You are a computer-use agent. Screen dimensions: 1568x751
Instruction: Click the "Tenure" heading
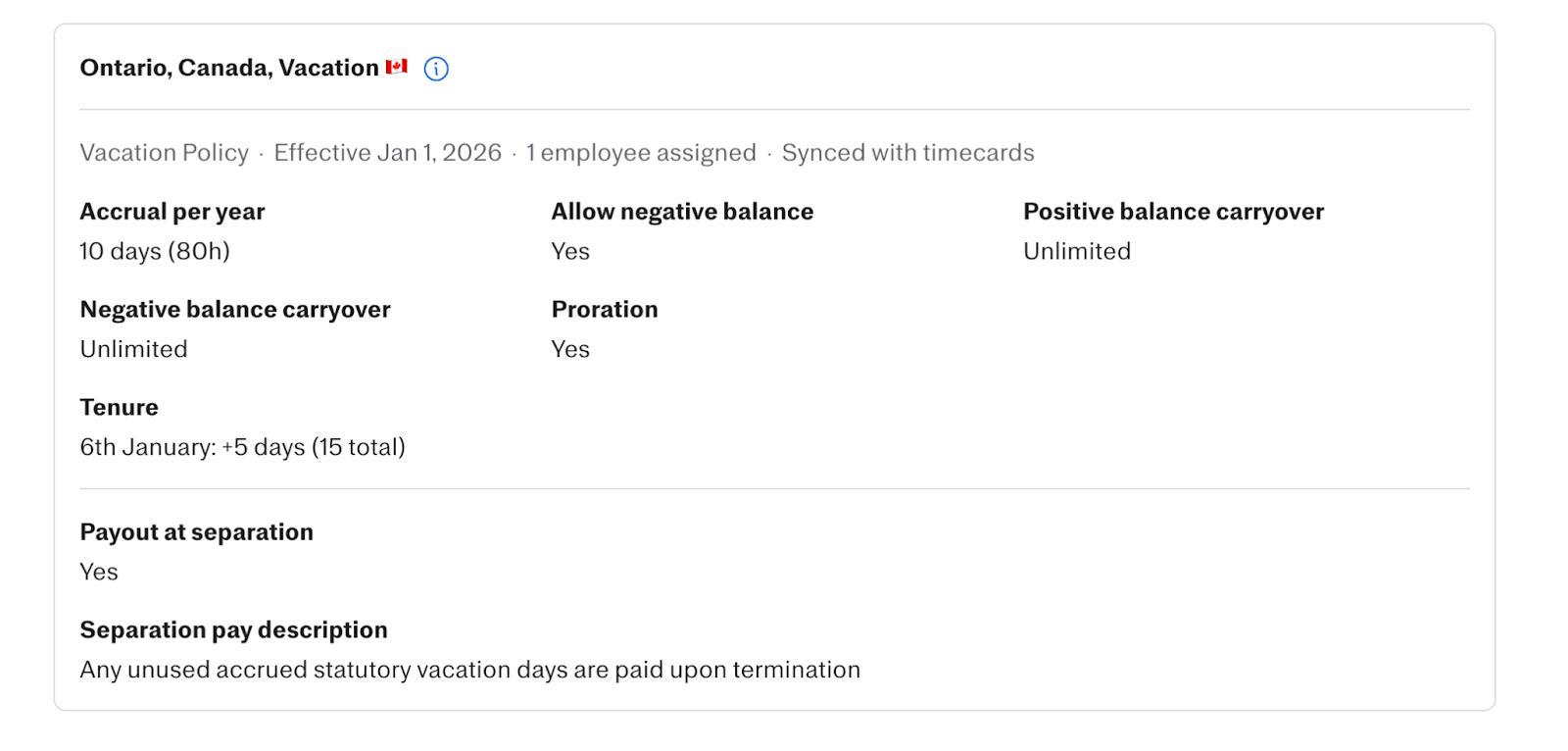(119, 408)
